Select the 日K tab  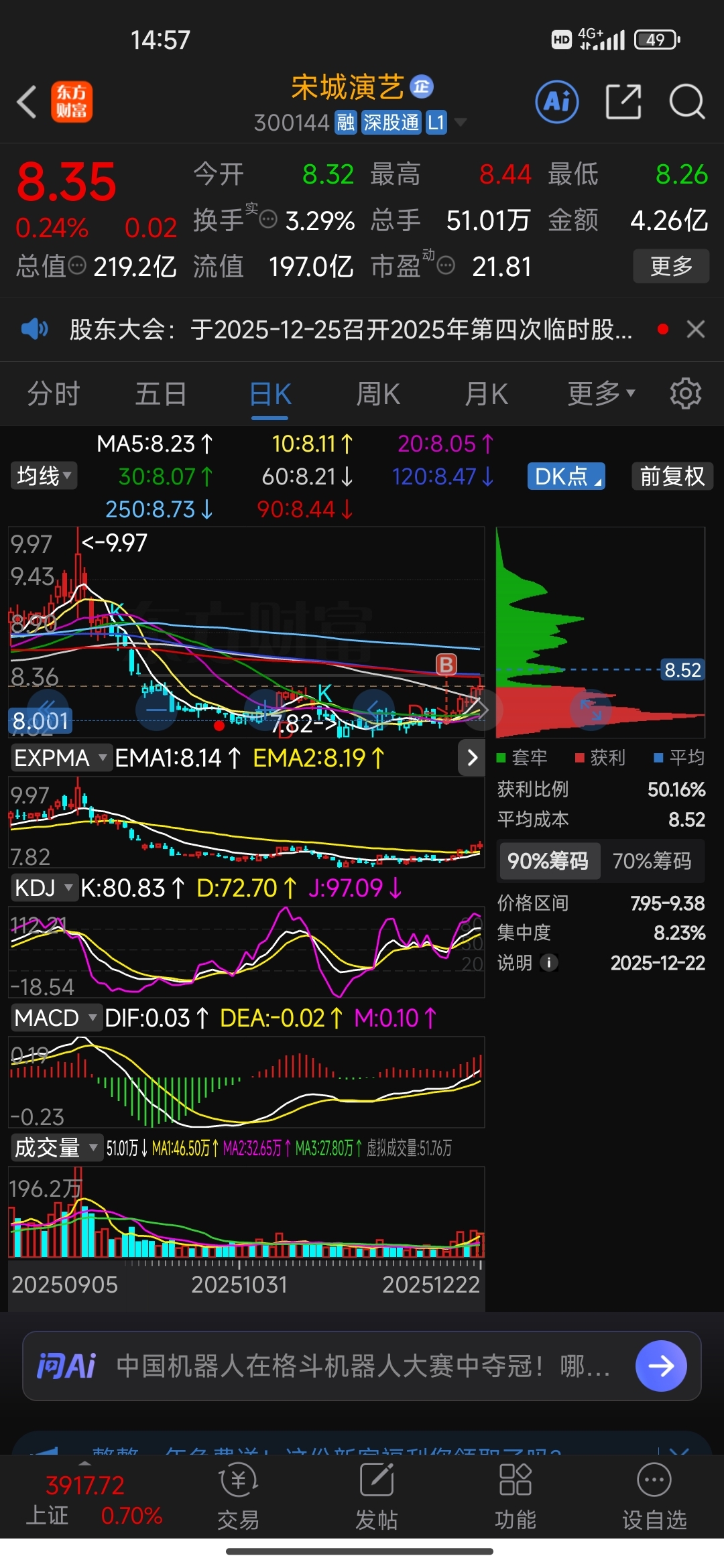pos(270,393)
